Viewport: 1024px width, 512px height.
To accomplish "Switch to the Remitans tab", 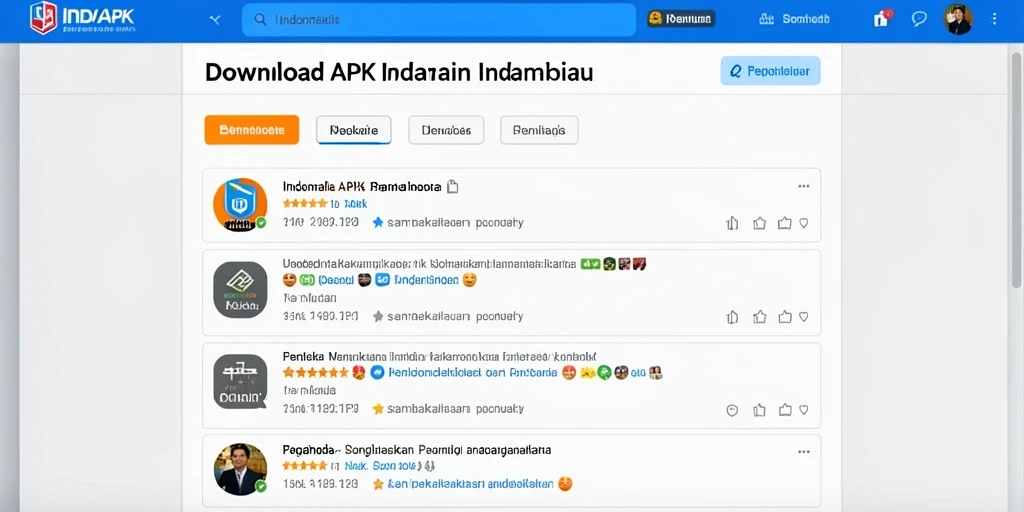I will pos(539,130).
